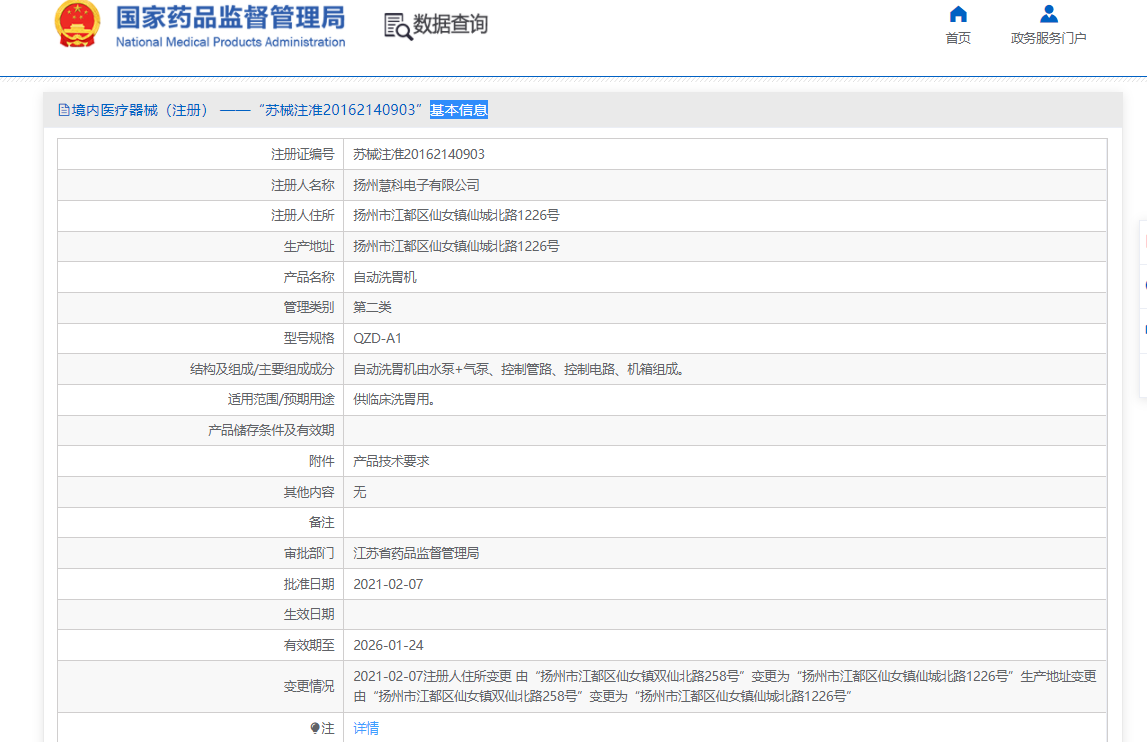Click the 批准日期 label

click(x=309, y=584)
